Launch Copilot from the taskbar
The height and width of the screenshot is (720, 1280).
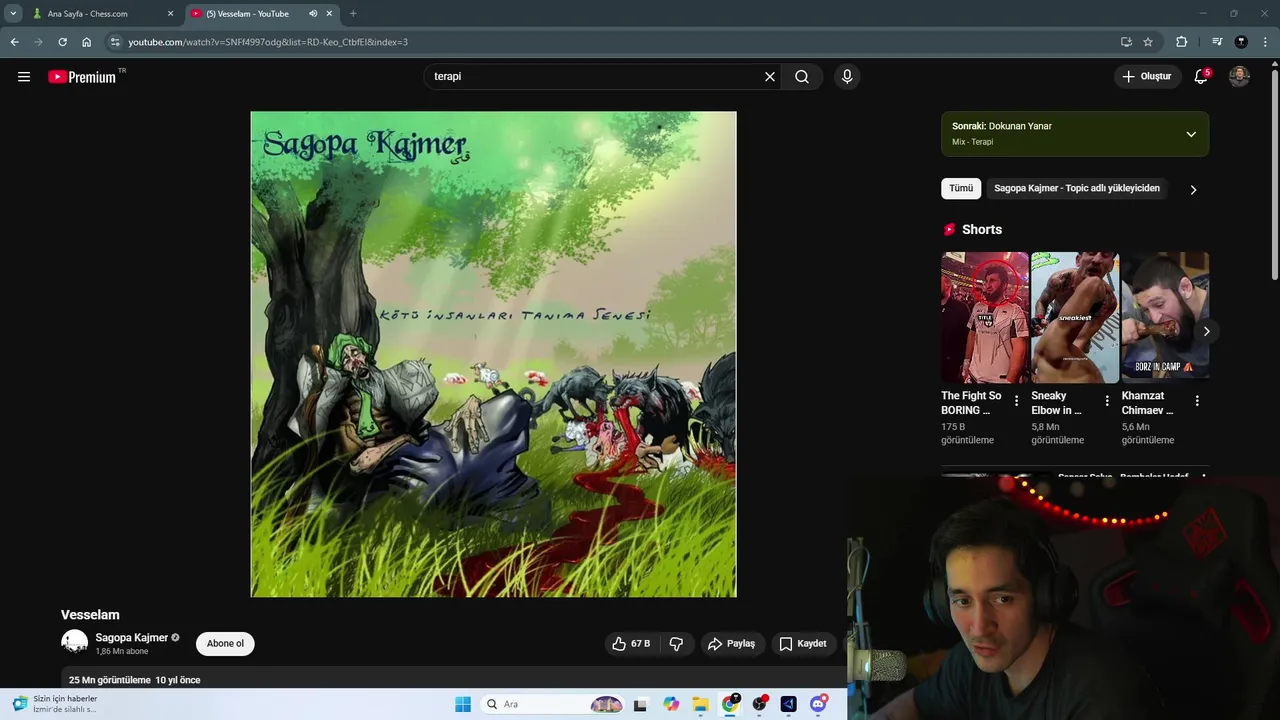coord(671,704)
